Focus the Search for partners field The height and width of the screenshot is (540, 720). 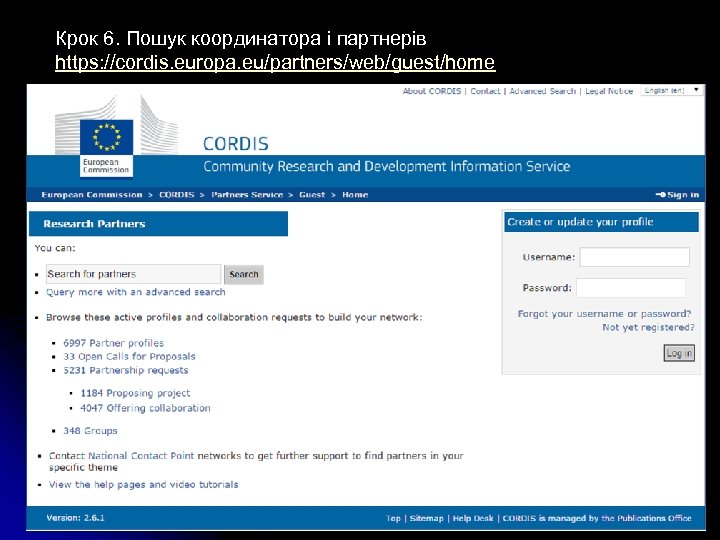(133, 274)
